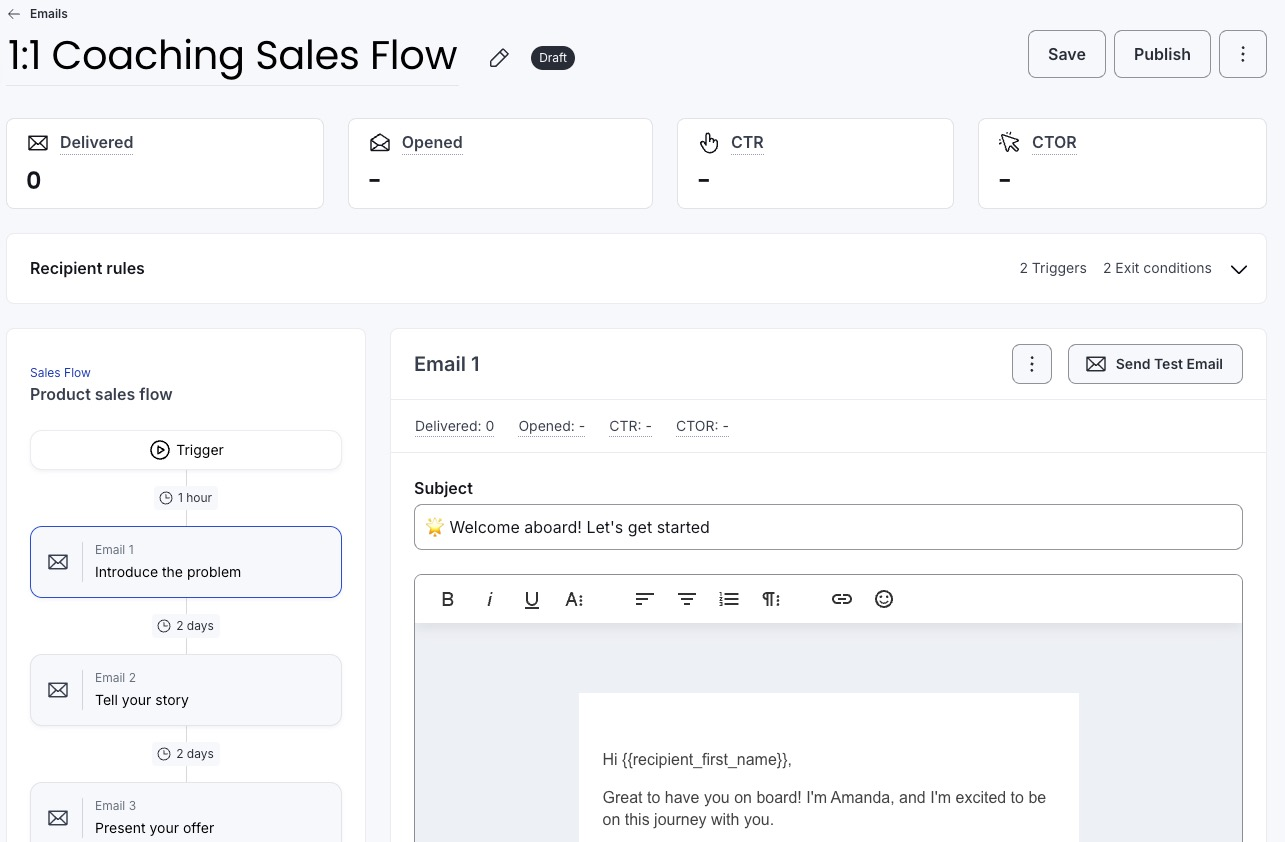
Task: Click the pencil icon to rename flow
Action: tap(499, 58)
